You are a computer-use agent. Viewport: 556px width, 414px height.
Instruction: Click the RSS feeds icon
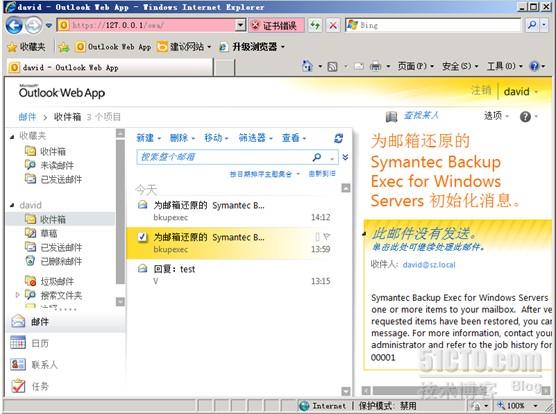pyautogui.click(x=332, y=66)
